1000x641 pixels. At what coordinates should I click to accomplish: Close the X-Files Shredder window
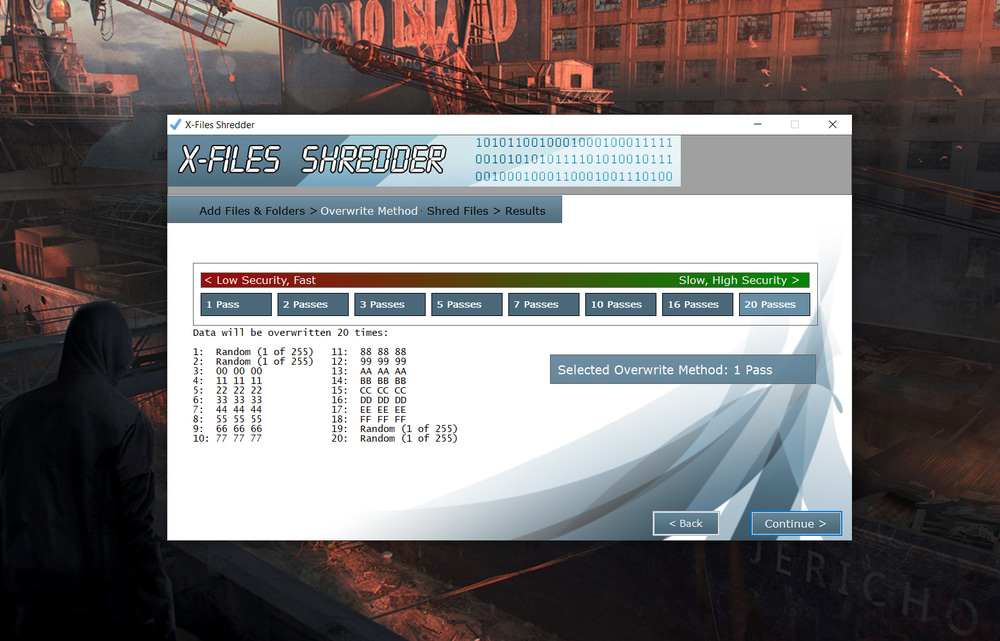tap(832, 125)
